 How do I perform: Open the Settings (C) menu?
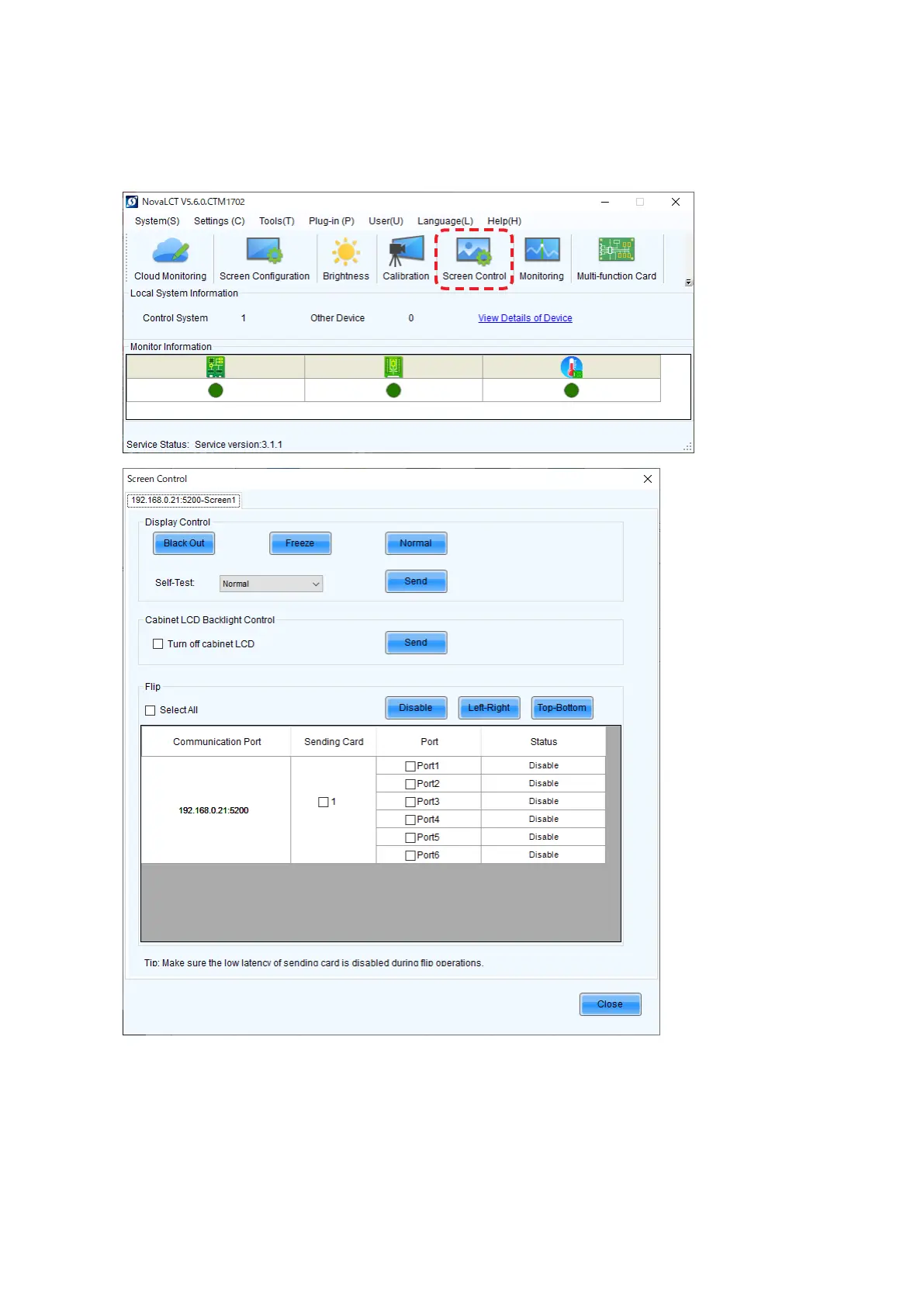pyautogui.click(x=219, y=221)
